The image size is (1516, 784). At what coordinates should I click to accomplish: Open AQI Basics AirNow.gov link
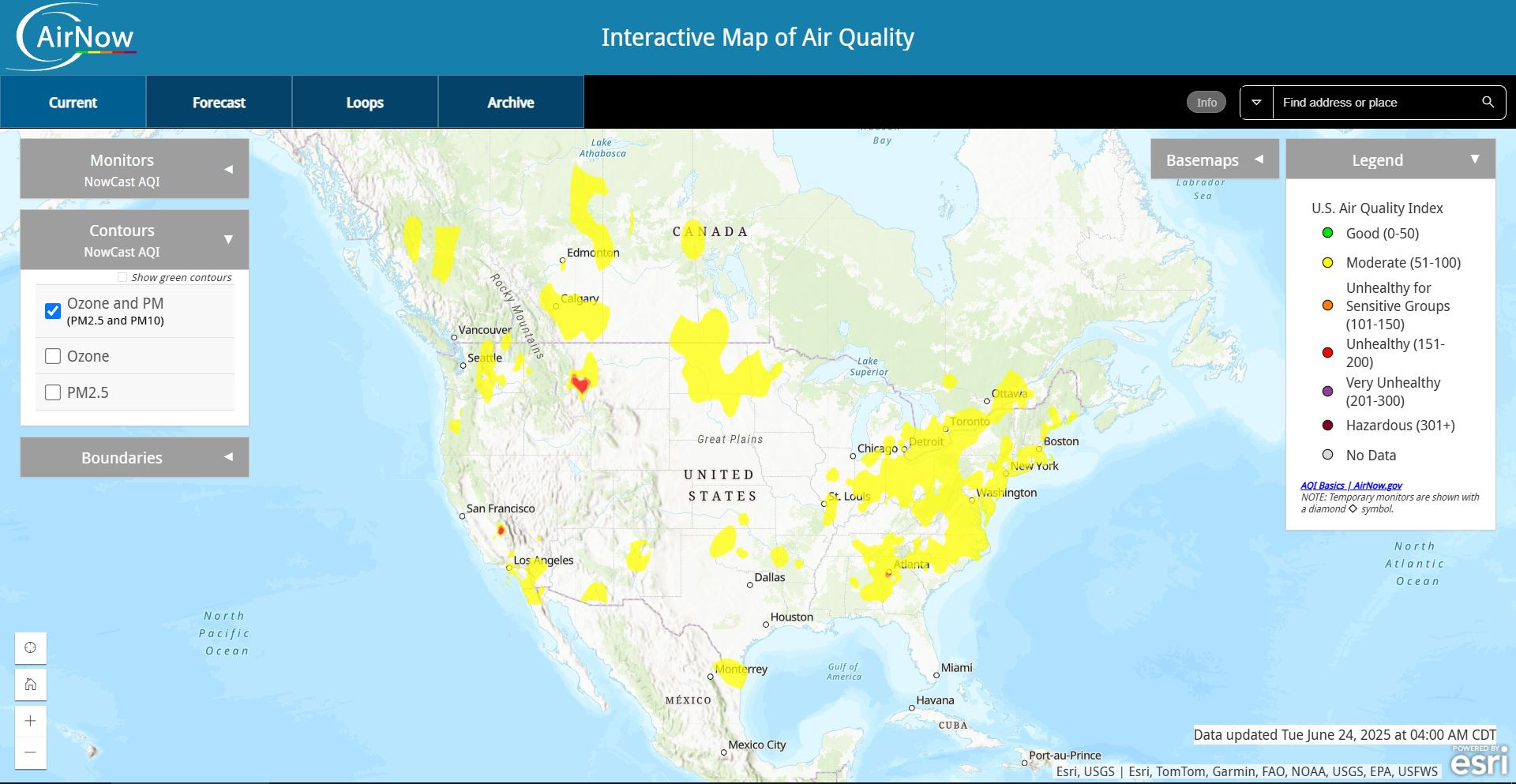pos(1351,486)
